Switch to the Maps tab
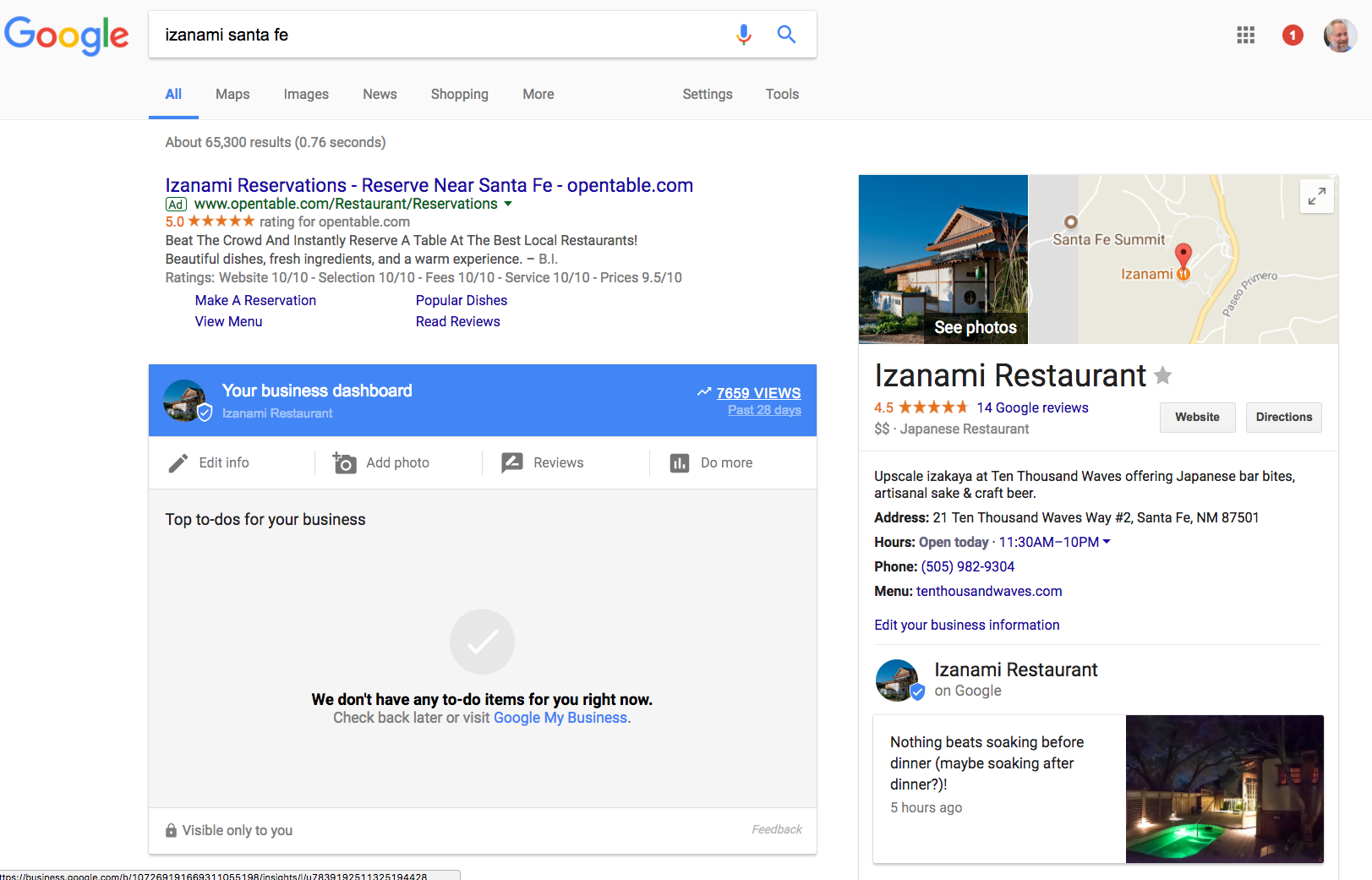Image resolution: width=1372 pixels, height=880 pixels. pyautogui.click(x=232, y=95)
